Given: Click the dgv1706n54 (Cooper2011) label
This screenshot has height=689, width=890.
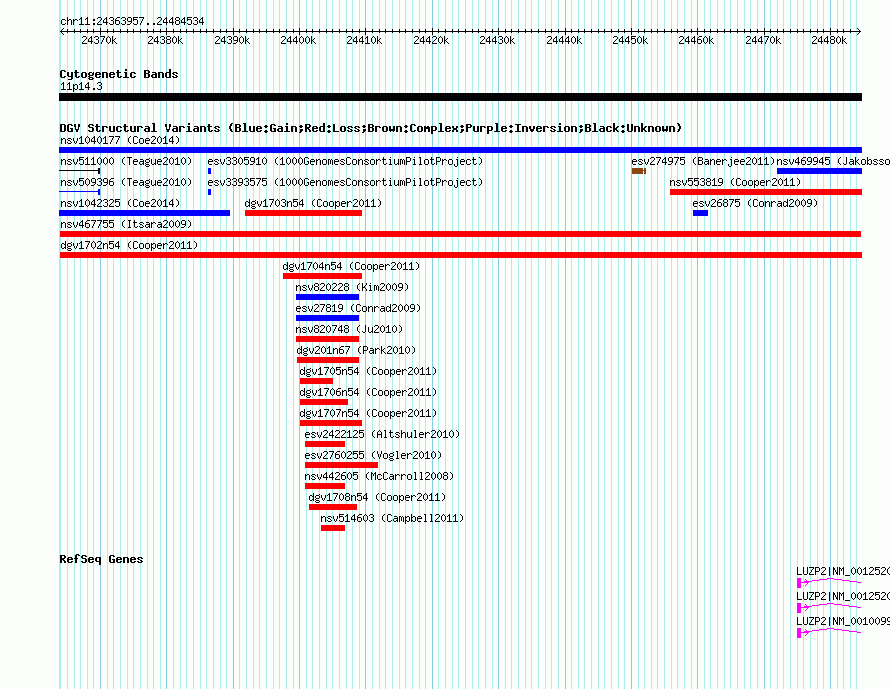Looking at the screenshot, I should [368, 392].
